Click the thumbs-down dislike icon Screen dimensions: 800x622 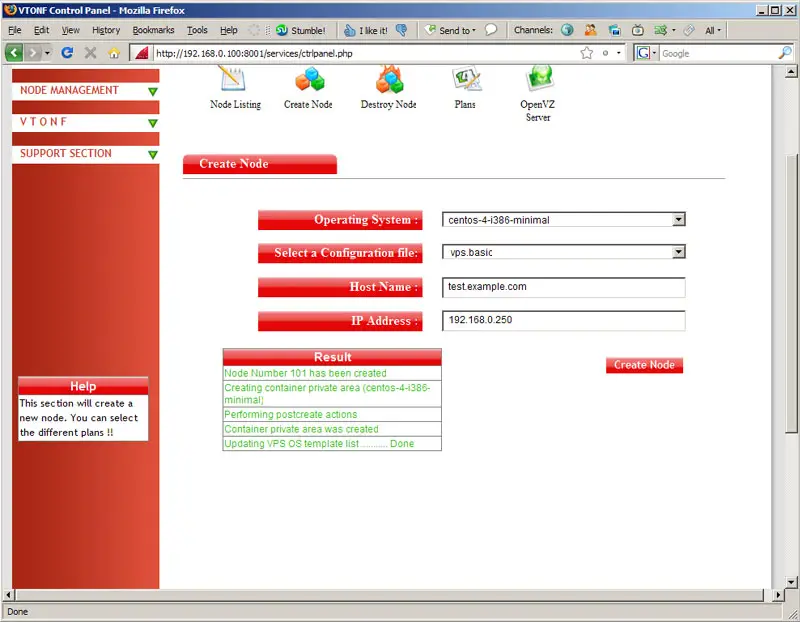[x=402, y=31]
